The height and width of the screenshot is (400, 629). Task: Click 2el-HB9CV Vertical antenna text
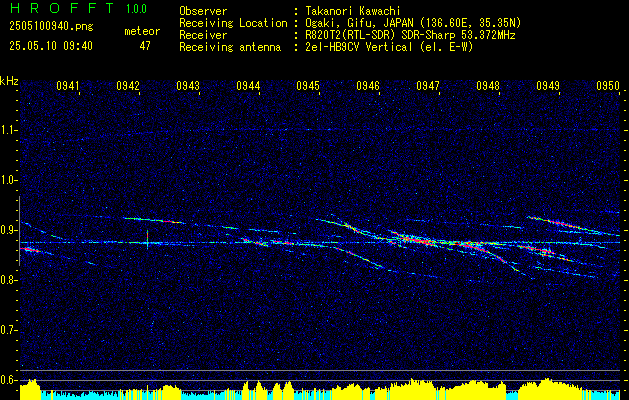pos(390,47)
